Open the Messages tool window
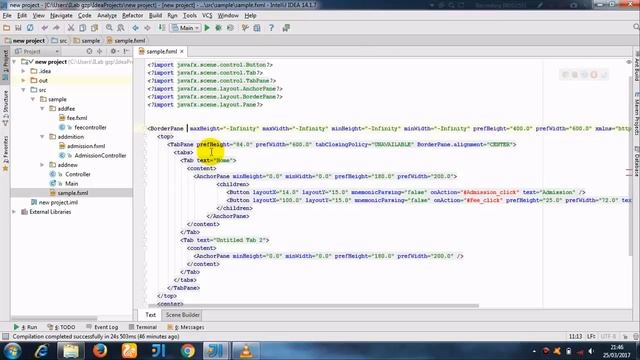The image size is (640, 360). pos(186,327)
